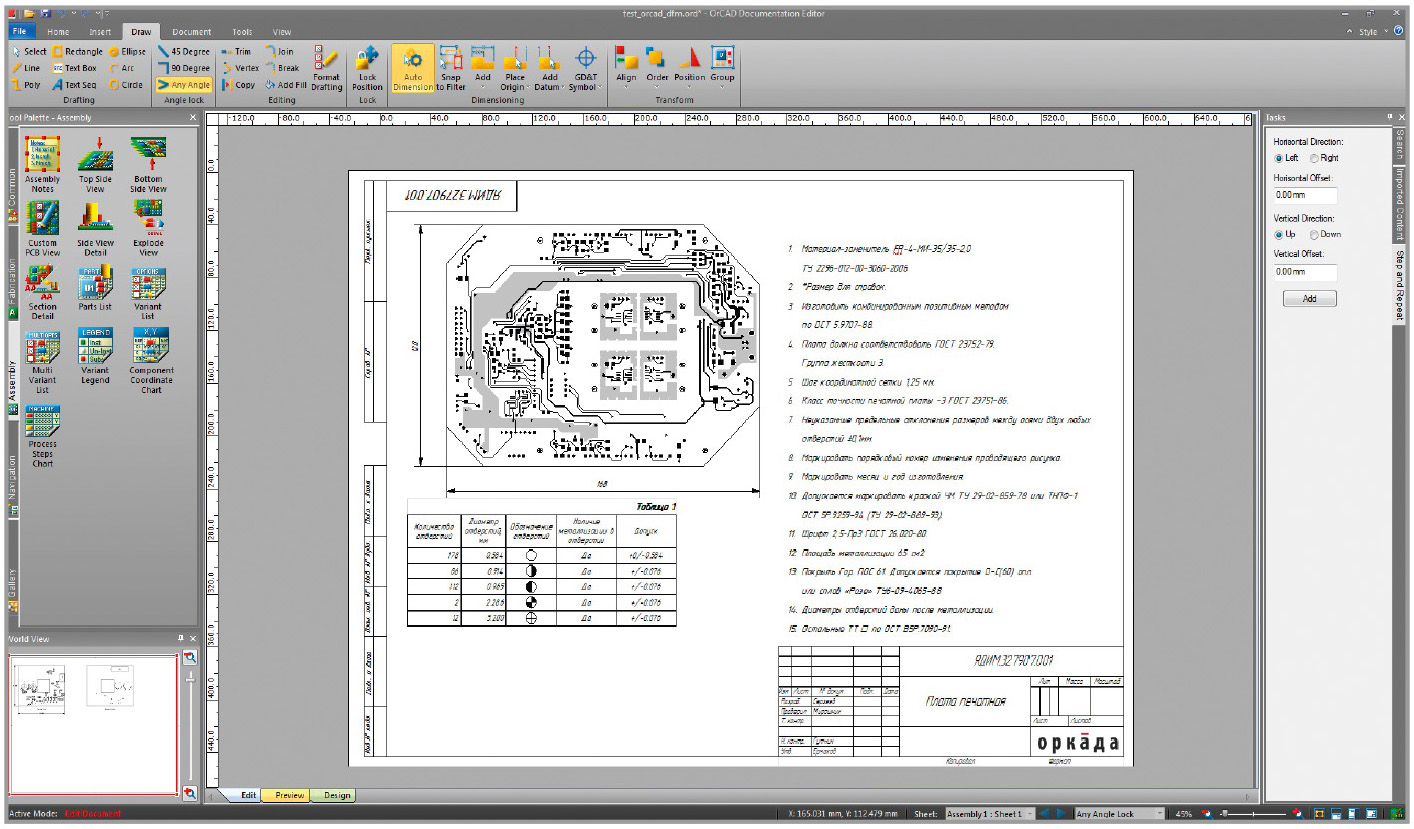Open the Format Drafting tool
This screenshot has height=829, width=1414.
click(x=326, y=60)
